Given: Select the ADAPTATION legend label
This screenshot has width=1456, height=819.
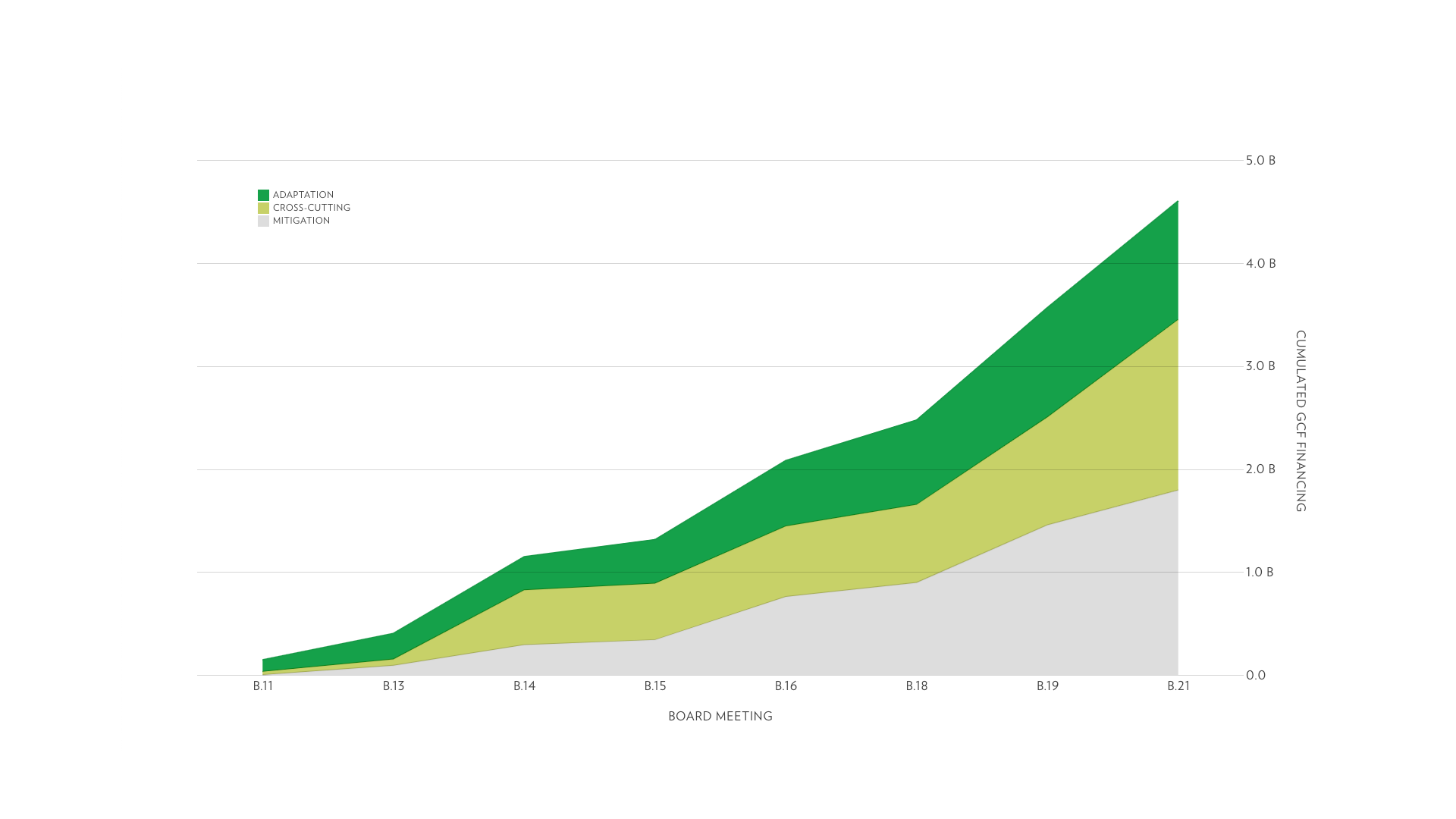Looking at the screenshot, I should [303, 195].
